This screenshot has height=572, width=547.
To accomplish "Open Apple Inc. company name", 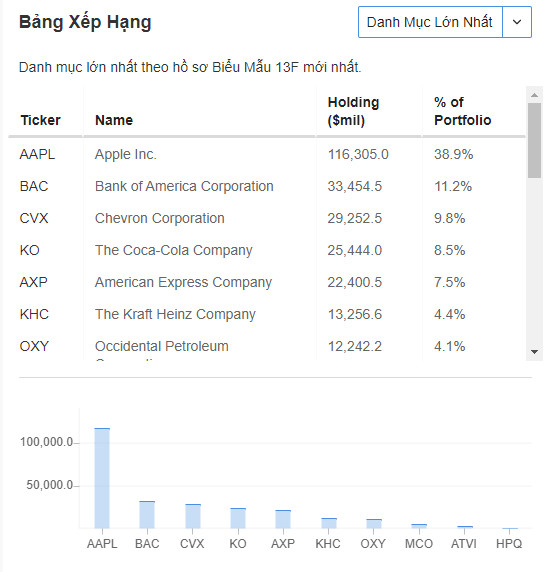I will (126, 154).
